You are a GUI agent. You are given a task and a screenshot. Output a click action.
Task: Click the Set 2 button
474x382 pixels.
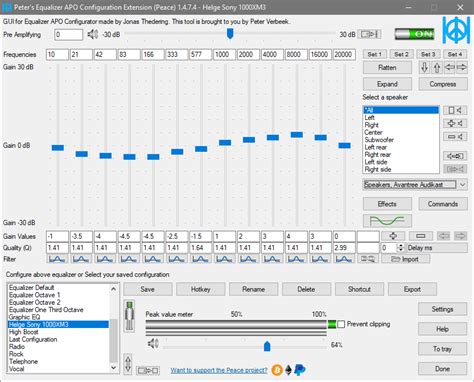(401, 54)
